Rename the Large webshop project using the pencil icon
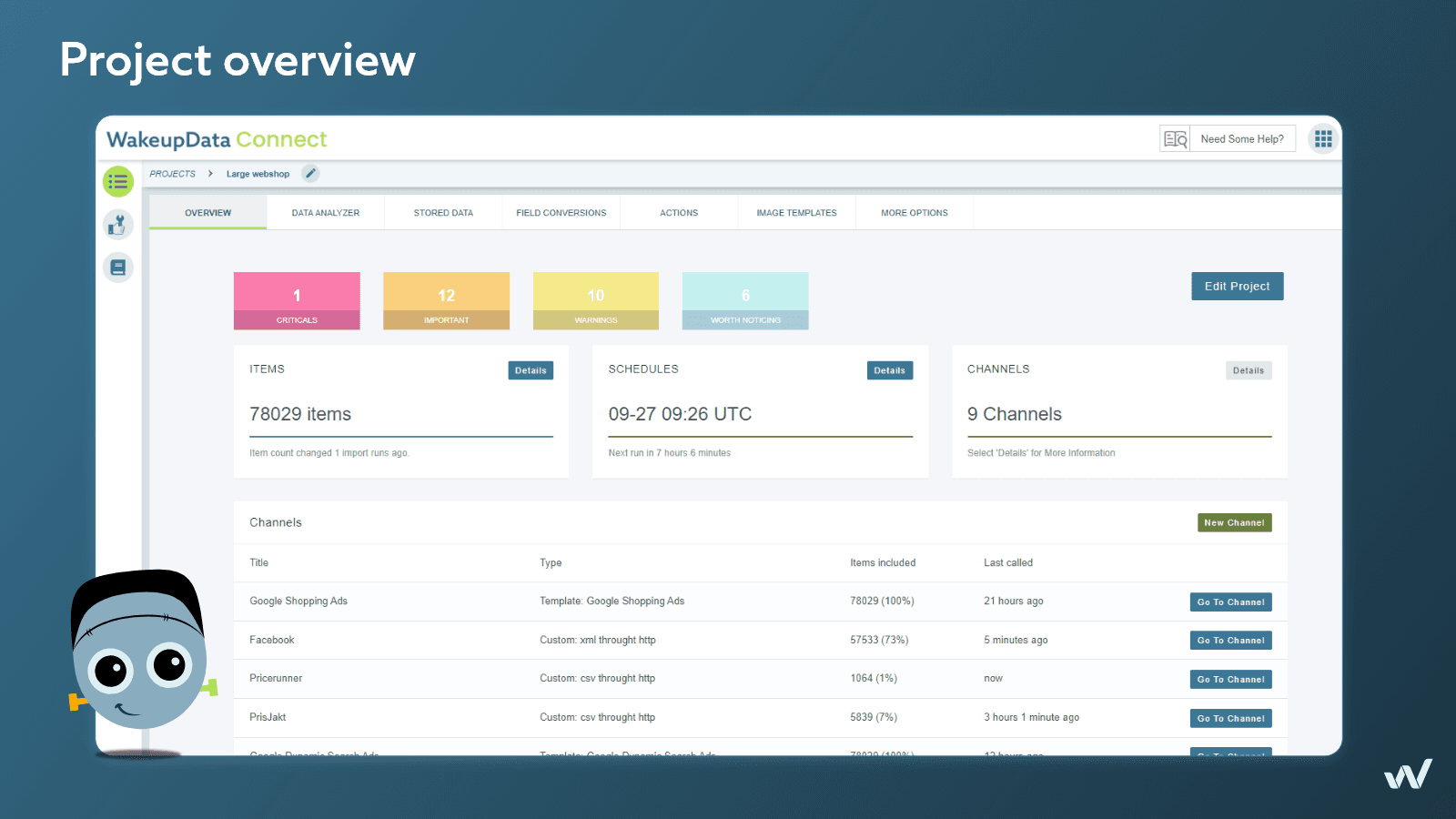The image size is (1456, 819). (310, 173)
